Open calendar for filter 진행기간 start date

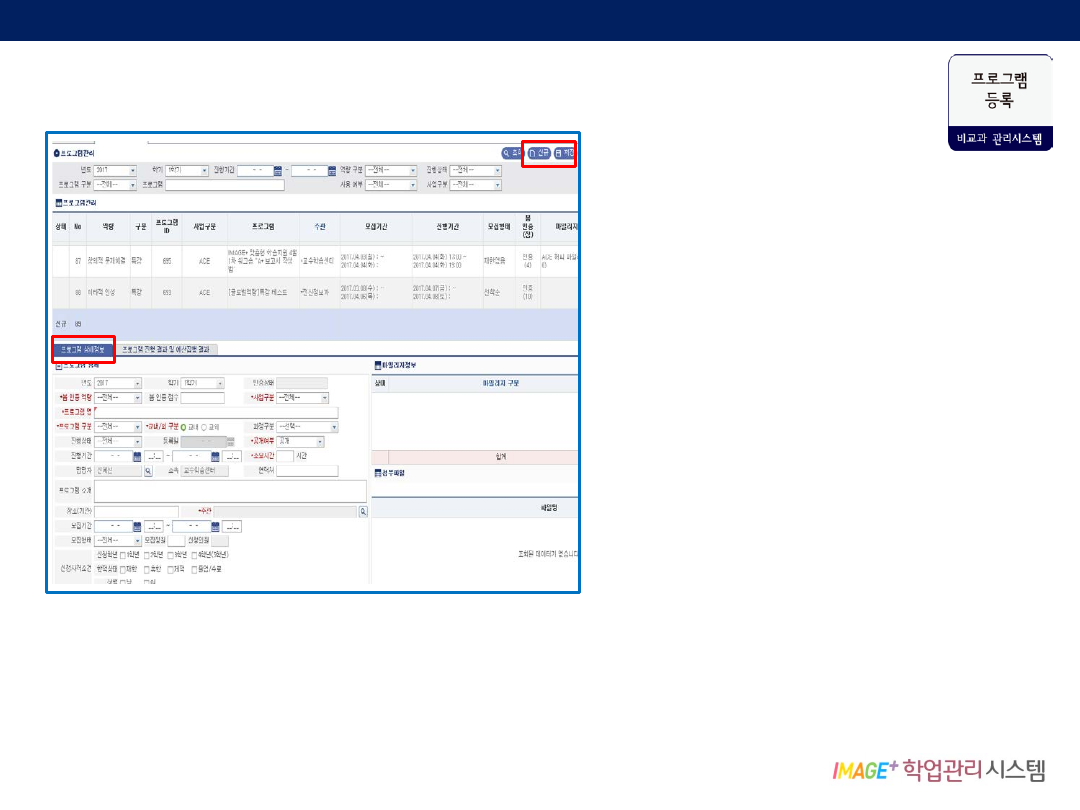pos(279,171)
